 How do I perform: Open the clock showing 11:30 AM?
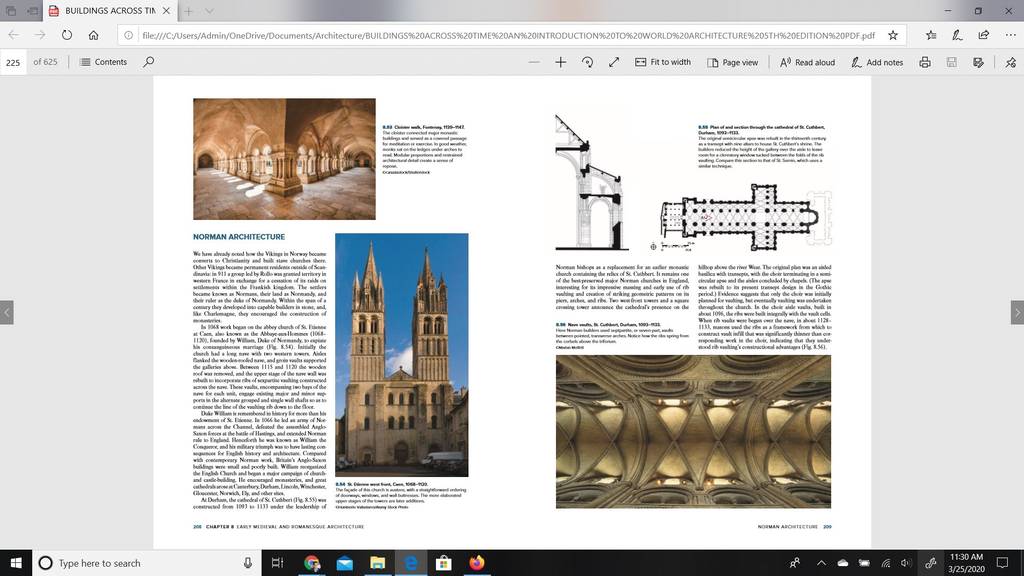point(967,563)
